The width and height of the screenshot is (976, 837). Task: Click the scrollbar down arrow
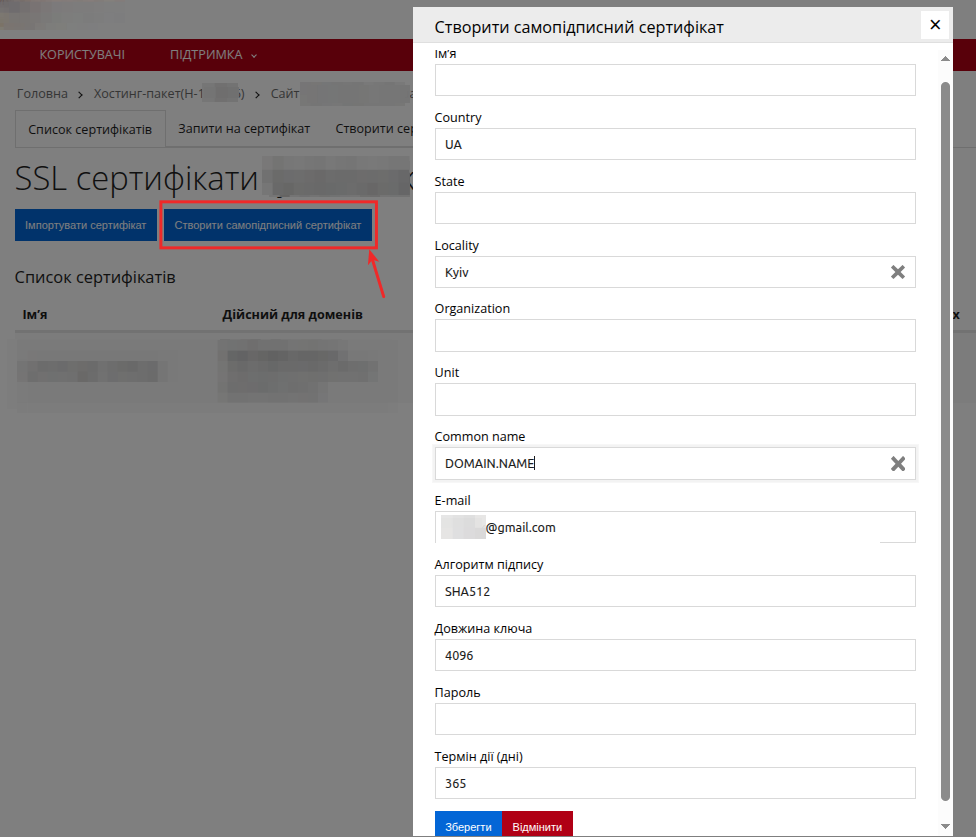pyautogui.click(x=944, y=829)
